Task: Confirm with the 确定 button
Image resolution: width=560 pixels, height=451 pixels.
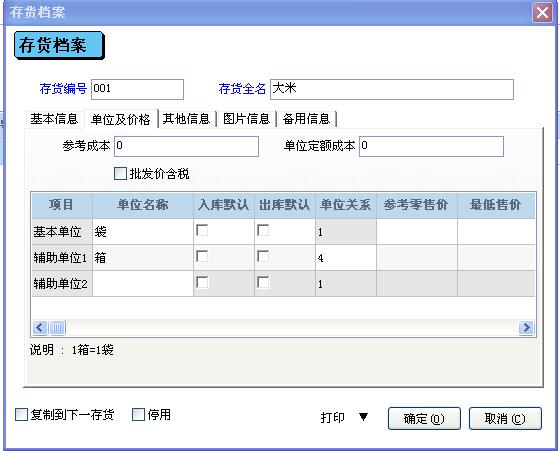Action: tap(424, 419)
